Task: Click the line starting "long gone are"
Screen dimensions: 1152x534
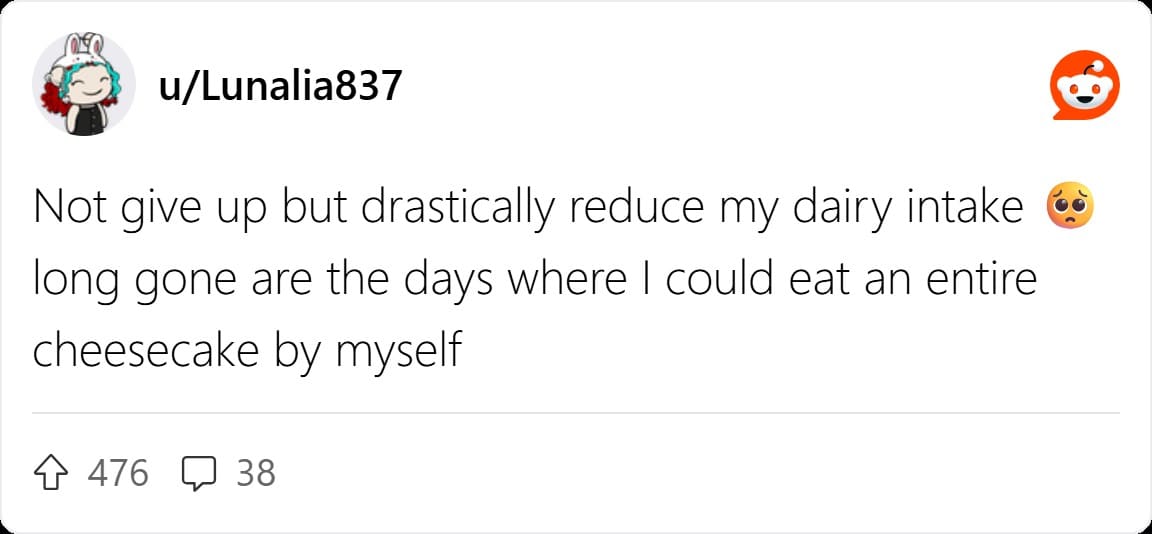Action: 535,282
